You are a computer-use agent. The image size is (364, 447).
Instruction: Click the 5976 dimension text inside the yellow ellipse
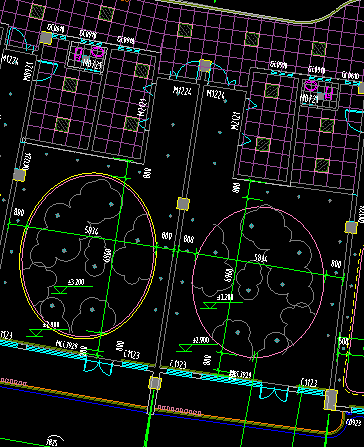click(92, 231)
